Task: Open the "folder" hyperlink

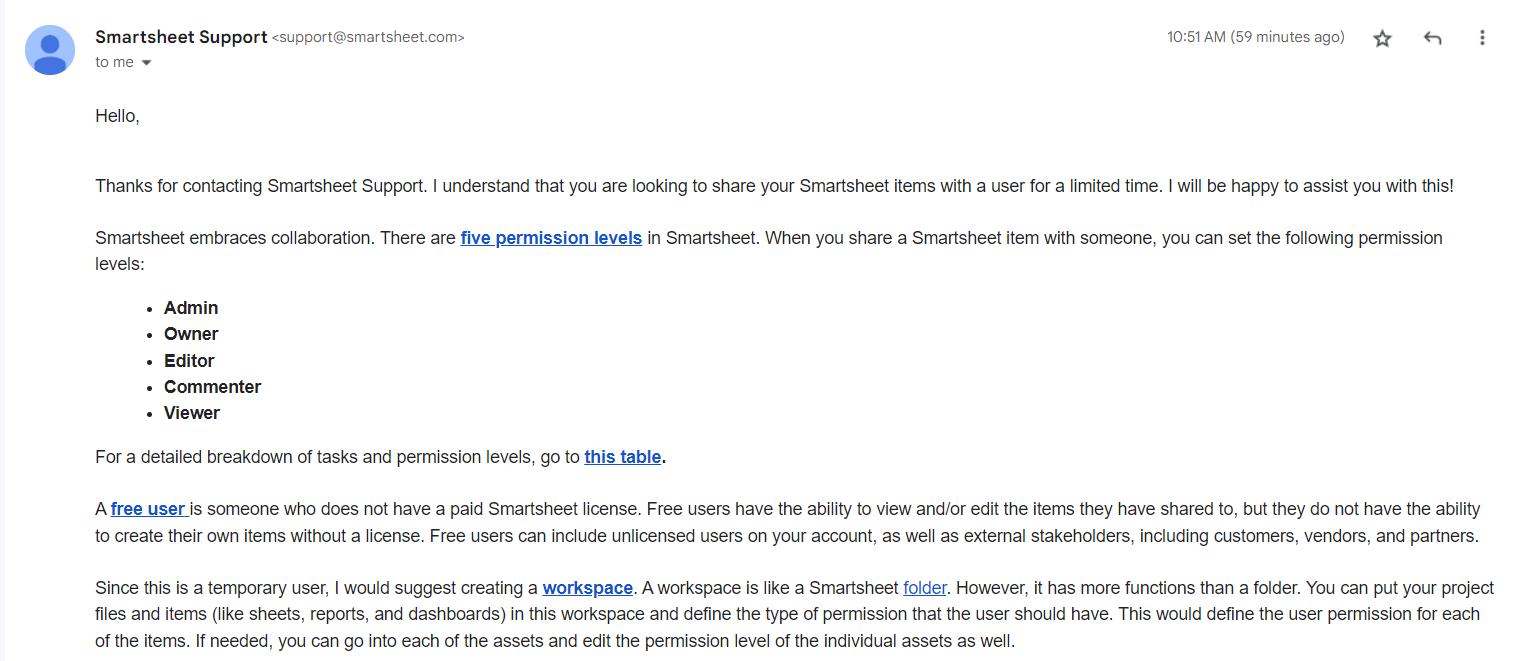Action: pyautogui.click(x=924, y=588)
